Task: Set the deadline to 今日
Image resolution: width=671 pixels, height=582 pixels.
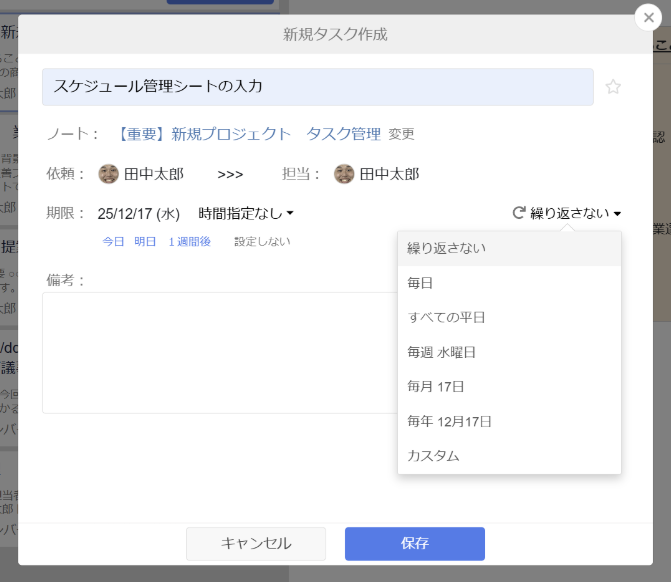Action: 113,242
